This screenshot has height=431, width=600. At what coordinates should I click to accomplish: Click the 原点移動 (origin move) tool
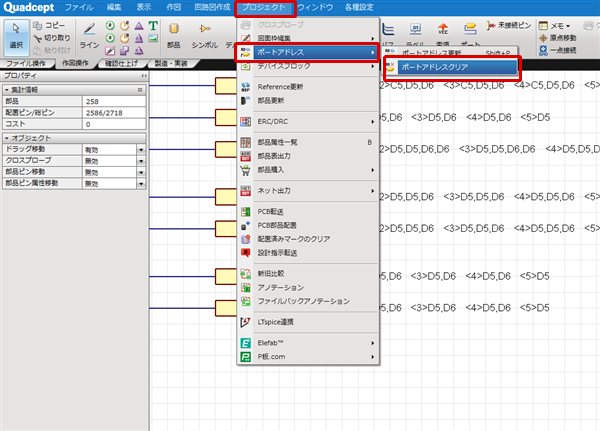[x=558, y=38]
